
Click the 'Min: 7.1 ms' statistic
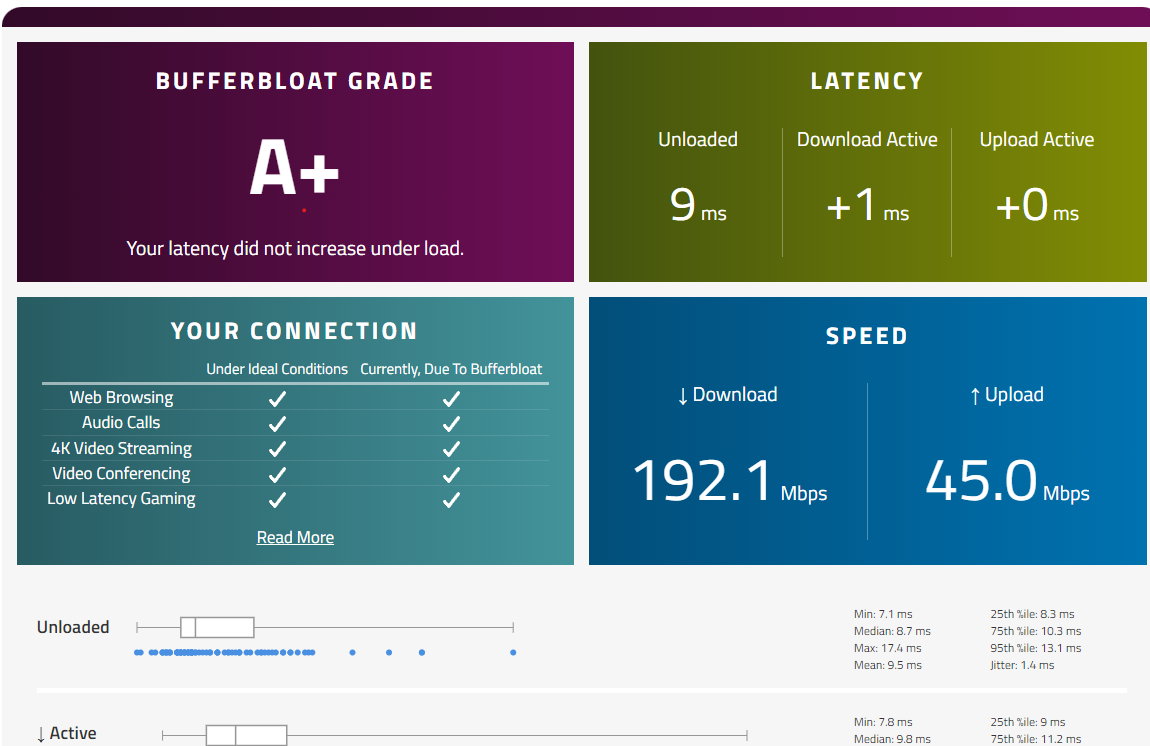[x=883, y=614]
